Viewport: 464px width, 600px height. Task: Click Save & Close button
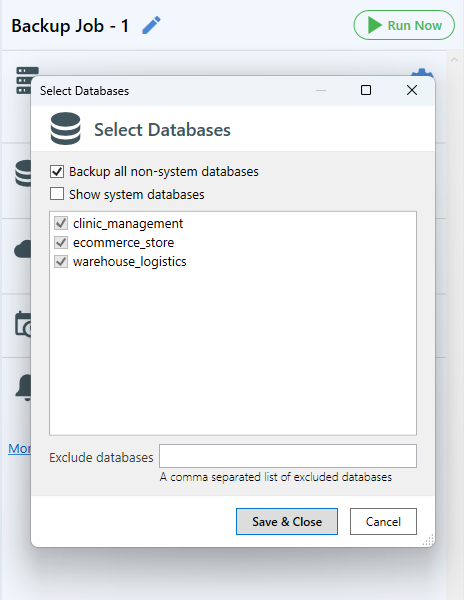click(x=287, y=522)
